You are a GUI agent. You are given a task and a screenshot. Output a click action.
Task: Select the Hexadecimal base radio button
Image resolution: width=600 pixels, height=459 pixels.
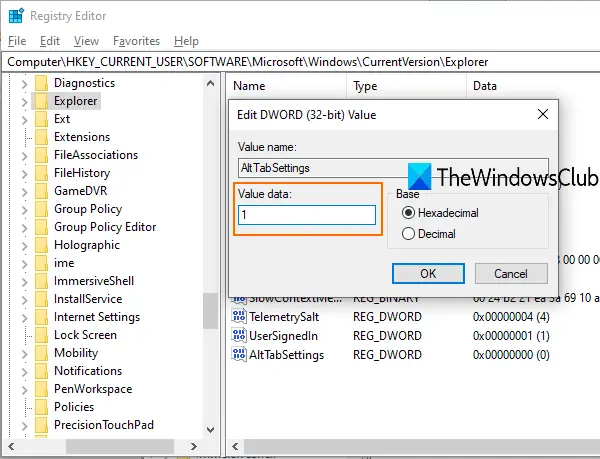(x=408, y=213)
